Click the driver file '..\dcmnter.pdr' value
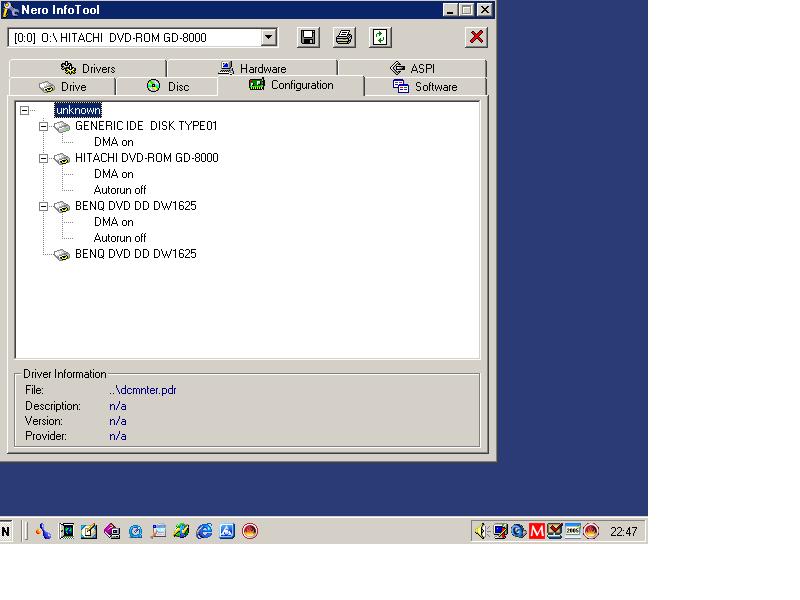 click(x=143, y=390)
